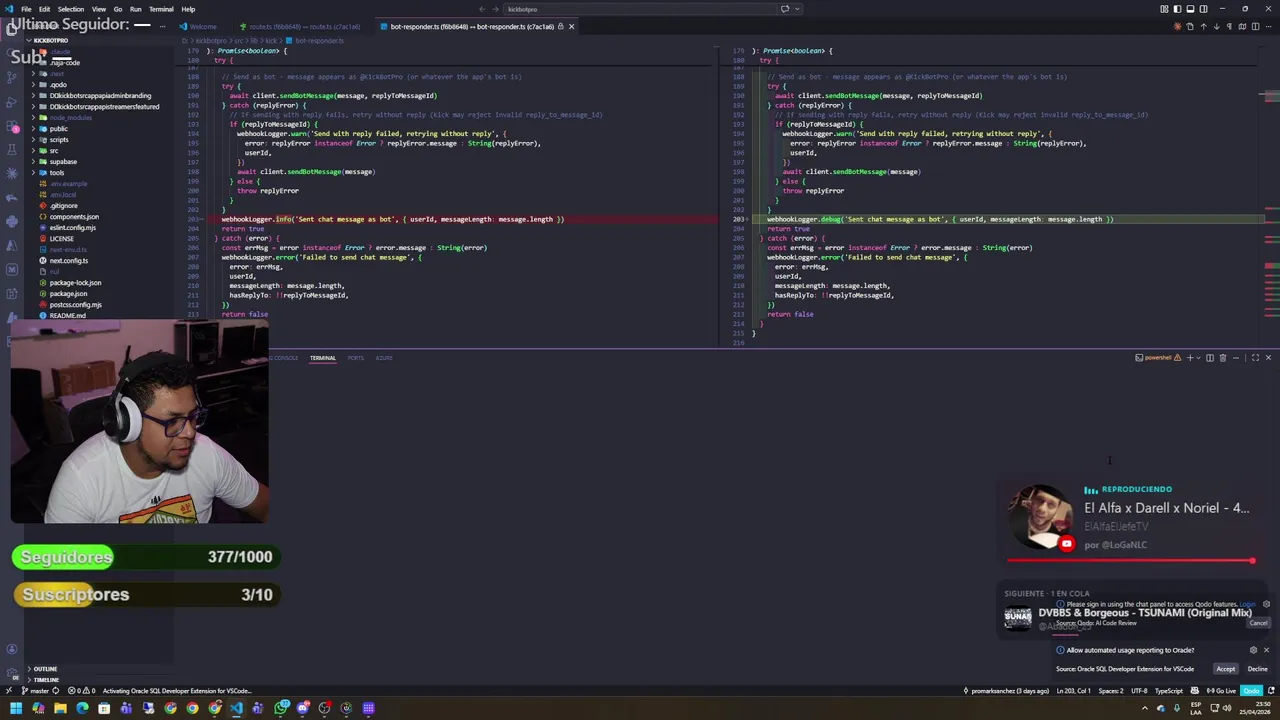Open the Azure icon in activity bar
The width and height of the screenshot is (1280, 720).
(12, 245)
